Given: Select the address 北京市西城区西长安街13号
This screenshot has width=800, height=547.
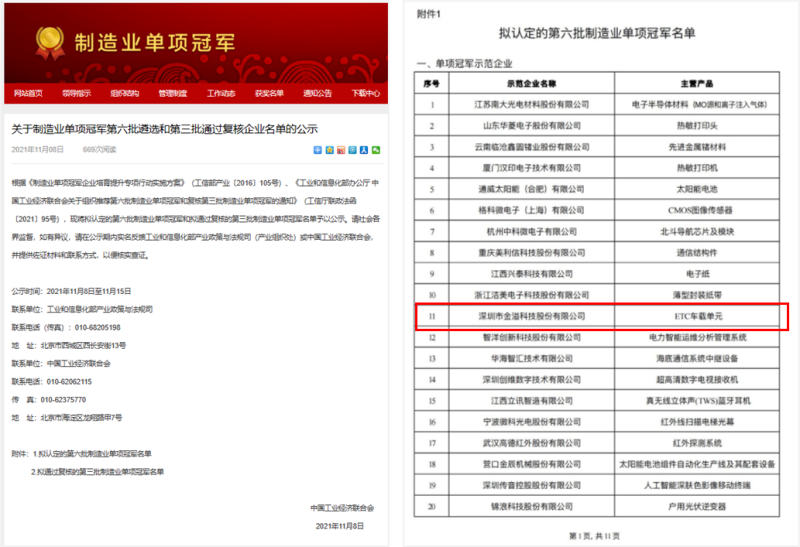Looking at the screenshot, I should [x=83, y=345].
